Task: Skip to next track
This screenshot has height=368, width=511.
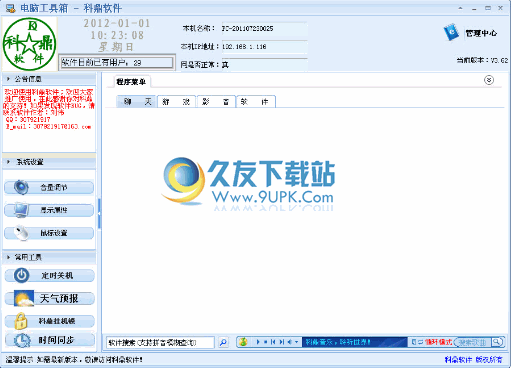Action: [x=281, y=342]
